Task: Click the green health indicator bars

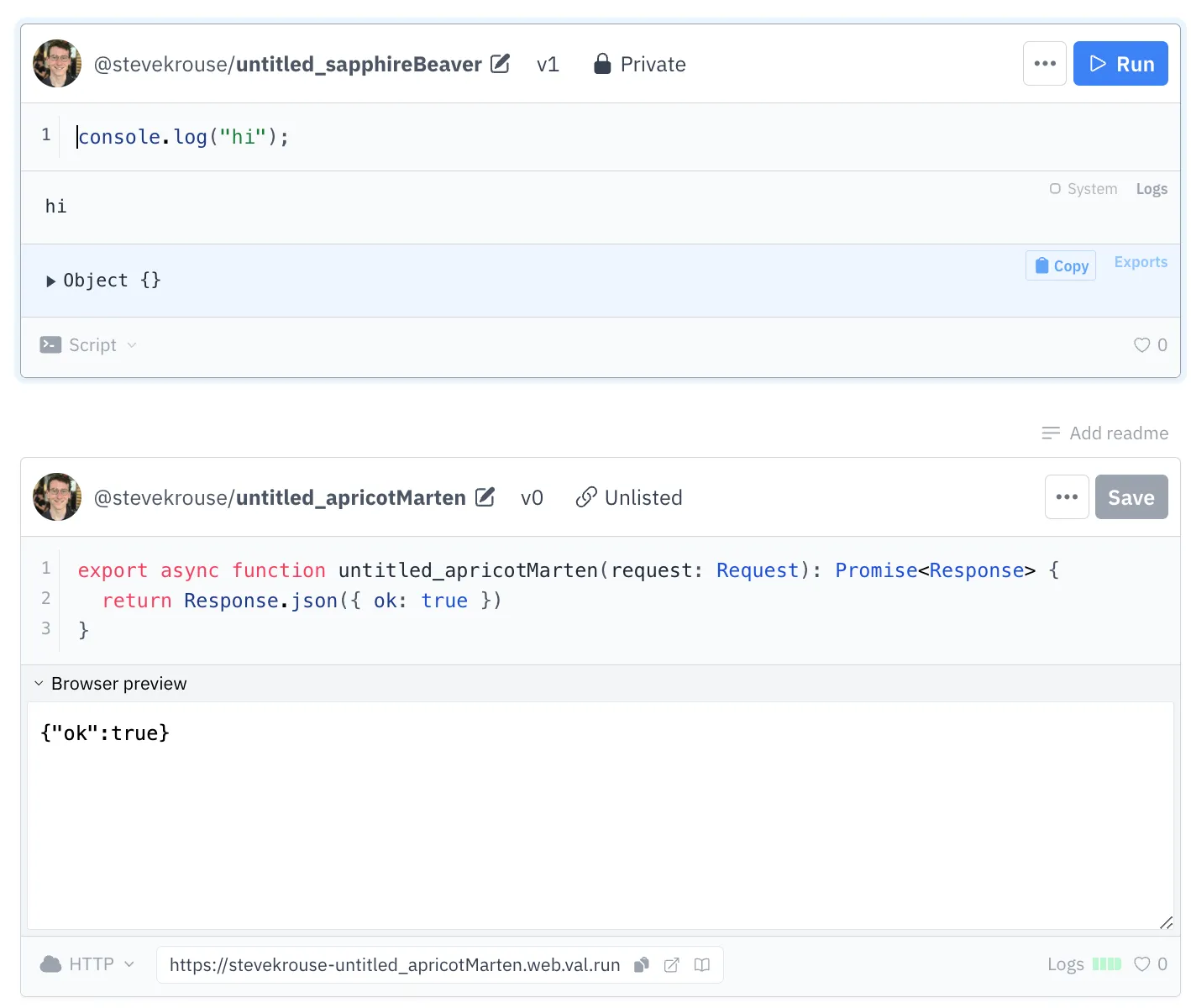Action: 1106,963
